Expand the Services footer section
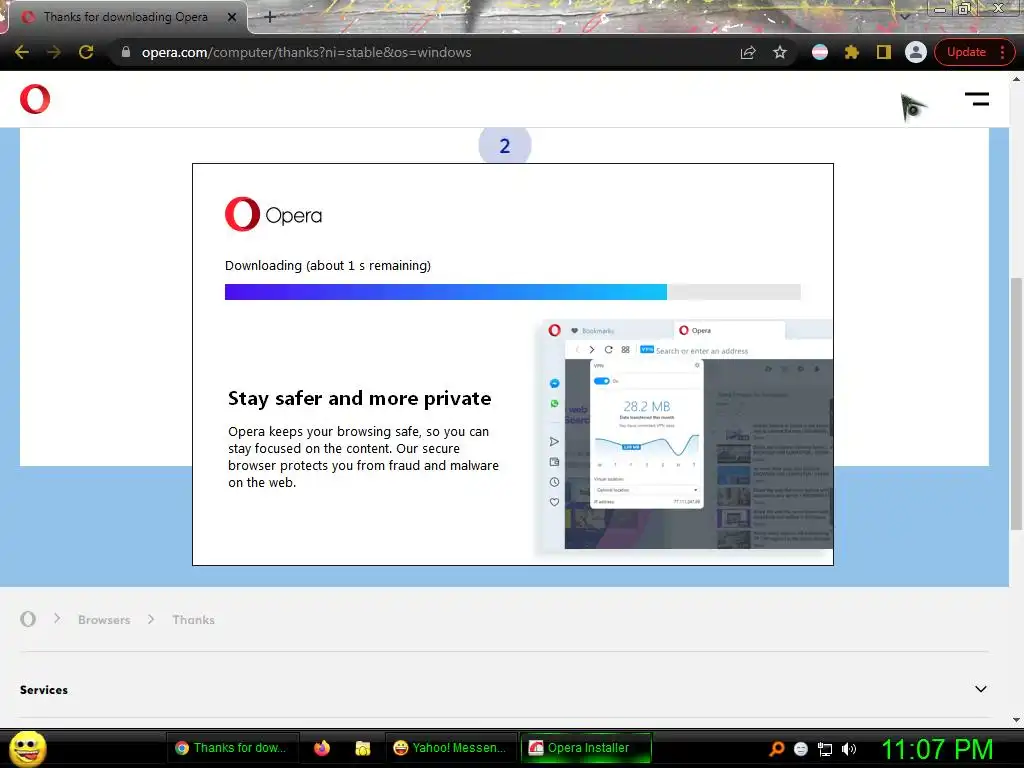Image resolution: width=1024 pixels, height=768 pixels. (980, 689)
